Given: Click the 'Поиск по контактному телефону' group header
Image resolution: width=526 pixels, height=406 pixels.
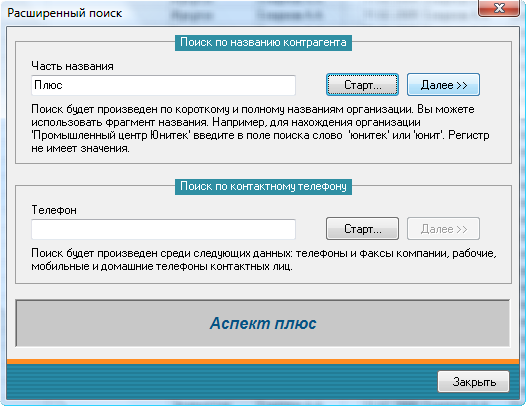Looking at the screenshot, I should coord(263,186).
